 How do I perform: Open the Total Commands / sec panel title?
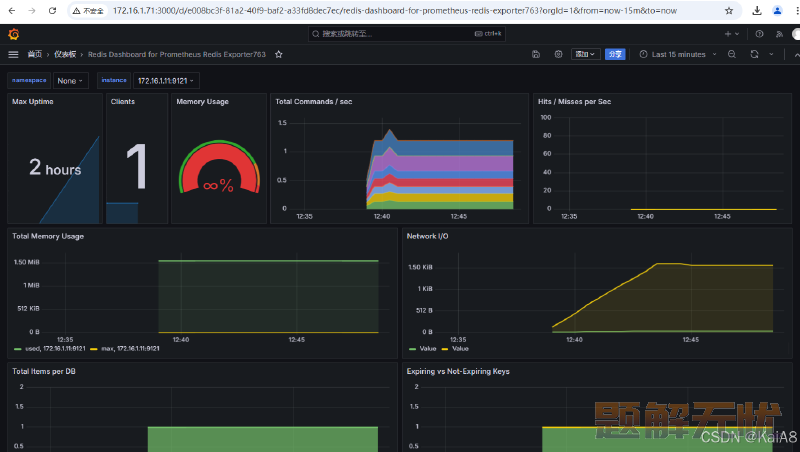314,102
